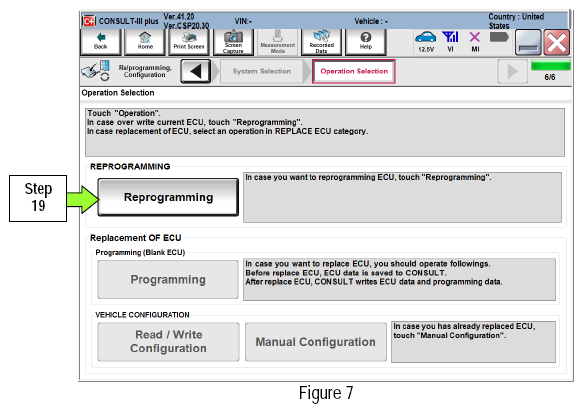
Task: Go to the Home screen icon
Action: (145, 42)
